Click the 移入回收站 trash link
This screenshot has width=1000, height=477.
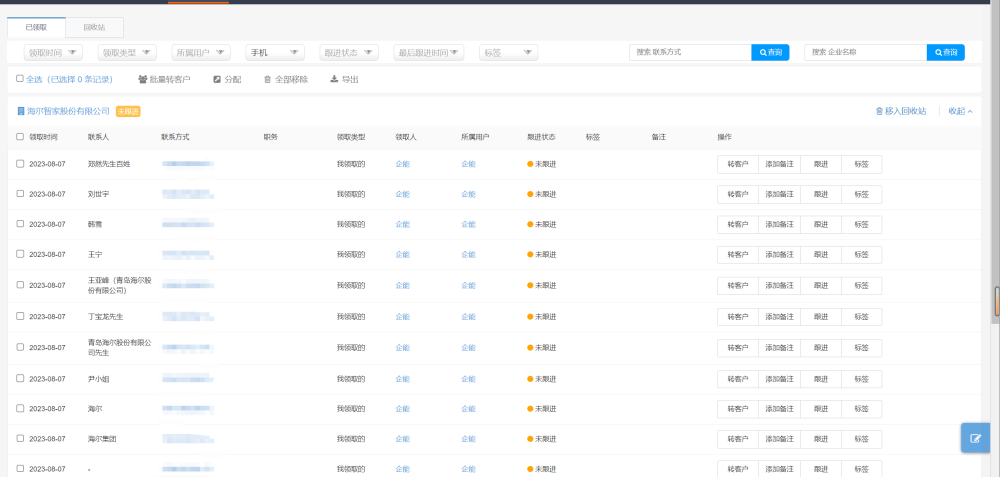pos(901,111)
